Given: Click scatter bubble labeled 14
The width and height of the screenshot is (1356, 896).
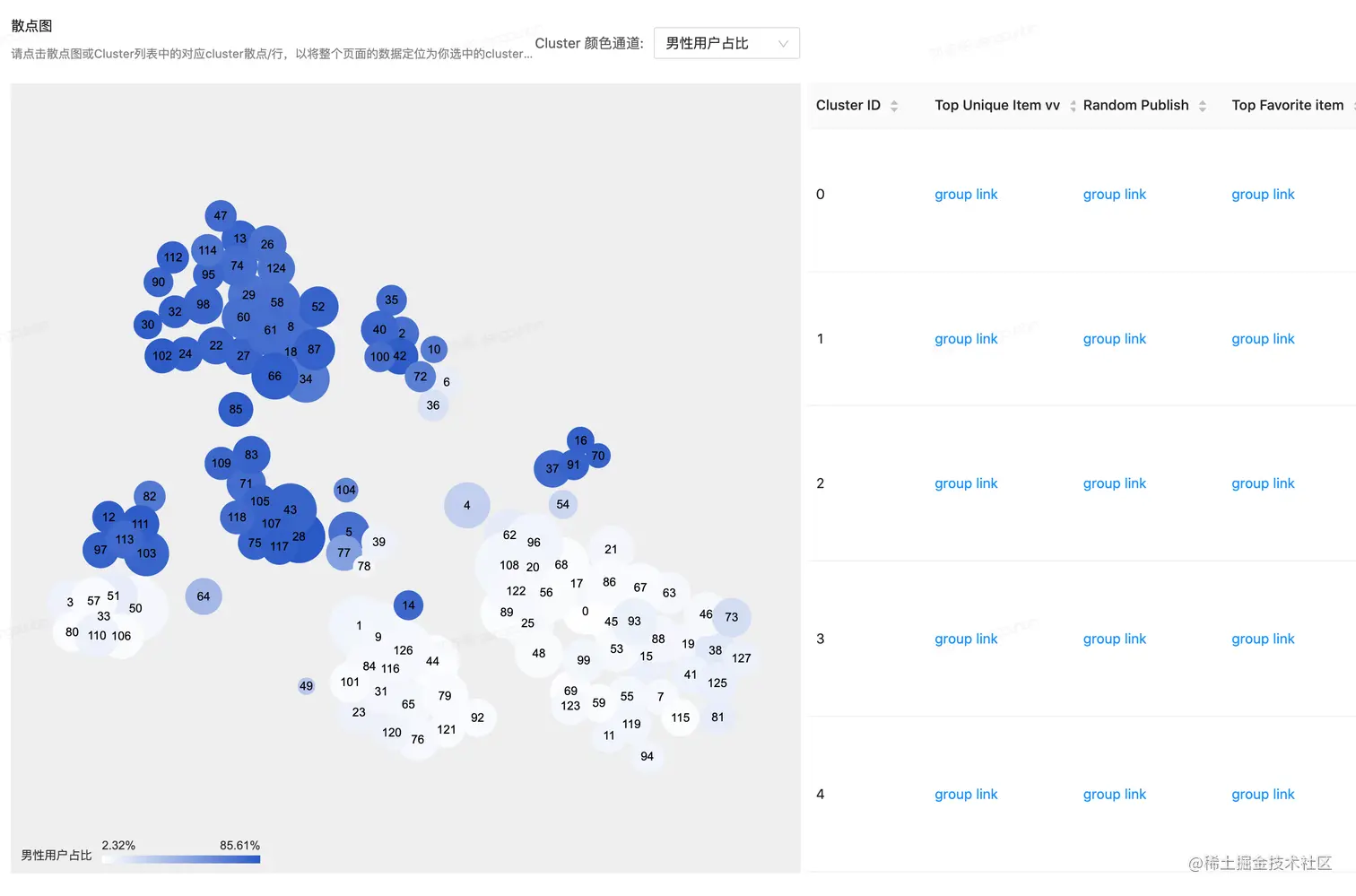Looking at the screenshot, I should pyautogui.click(x=409, y=605).
